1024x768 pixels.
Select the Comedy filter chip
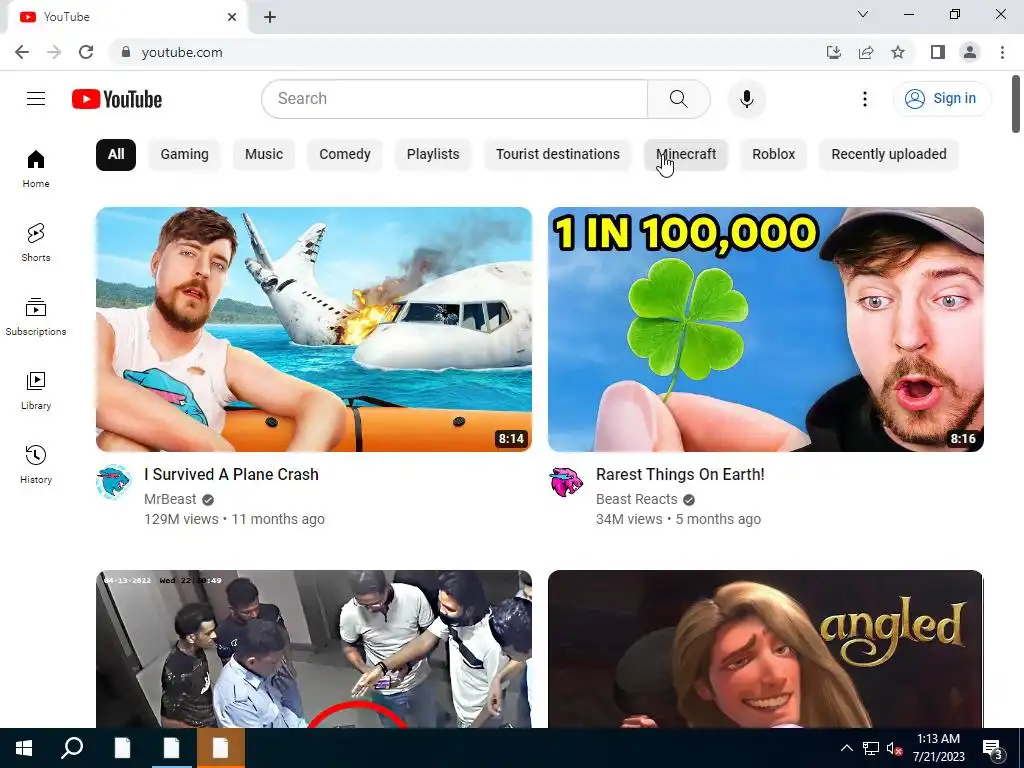[345, 155]
